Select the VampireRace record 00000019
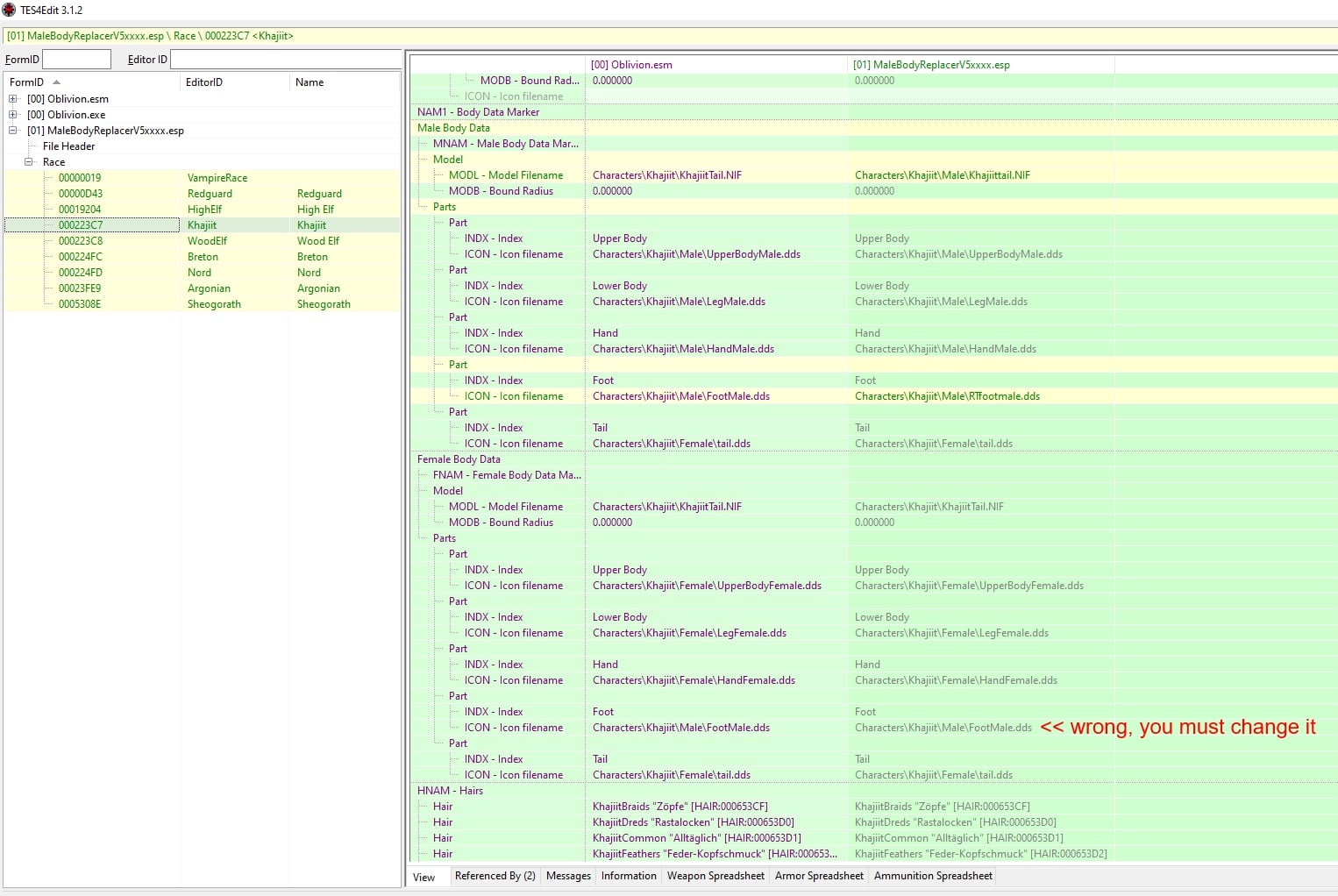The image size is (1338, 896). (202, 178)
